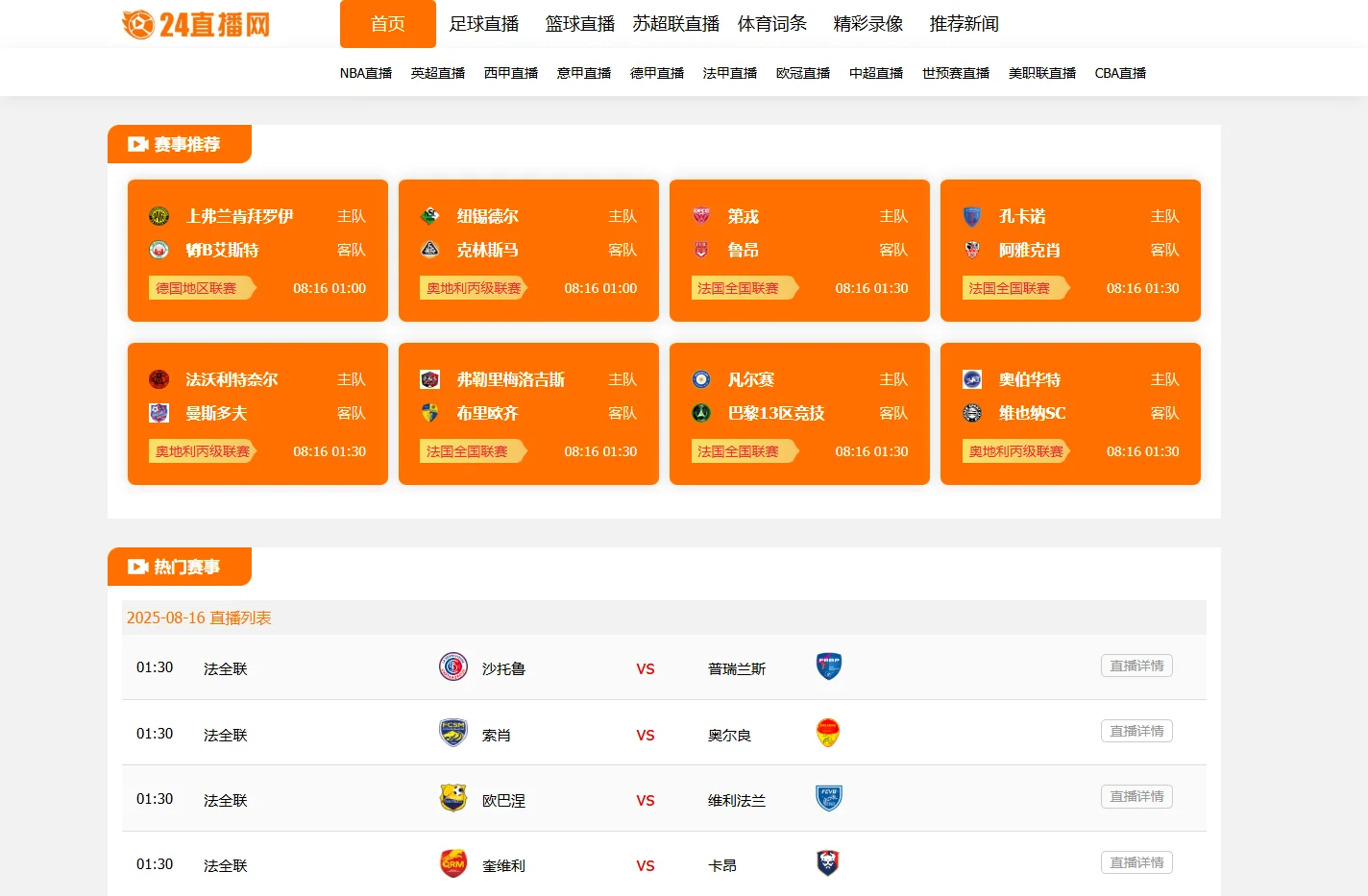The image size is (1368, 896).
Task: Click the 索肖 club logo
Action: [453, 733]
